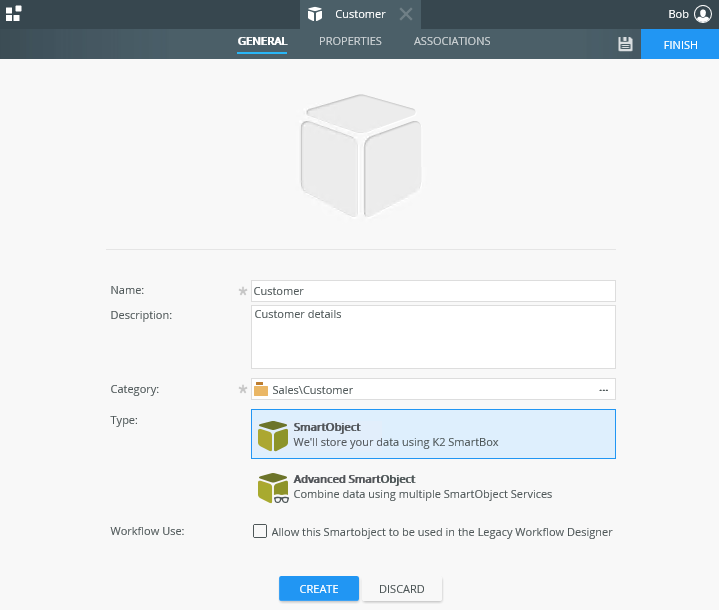Close the Customer tab
719x610 pixels.
coord(405,14)
